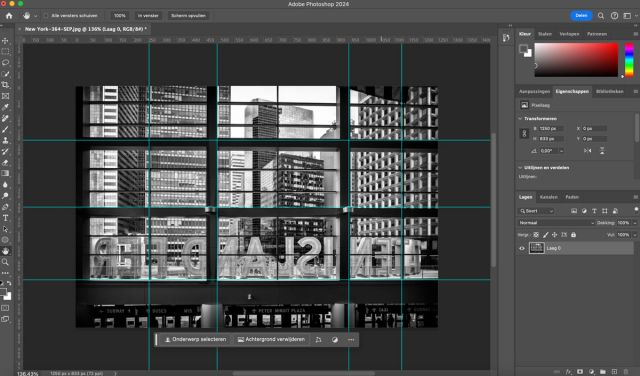The height and width of the screenshot is (376, 640).
Task: Toggle Alle vensters schuiven checkbox
Action: pyautogui.click(x=46, y=16)
